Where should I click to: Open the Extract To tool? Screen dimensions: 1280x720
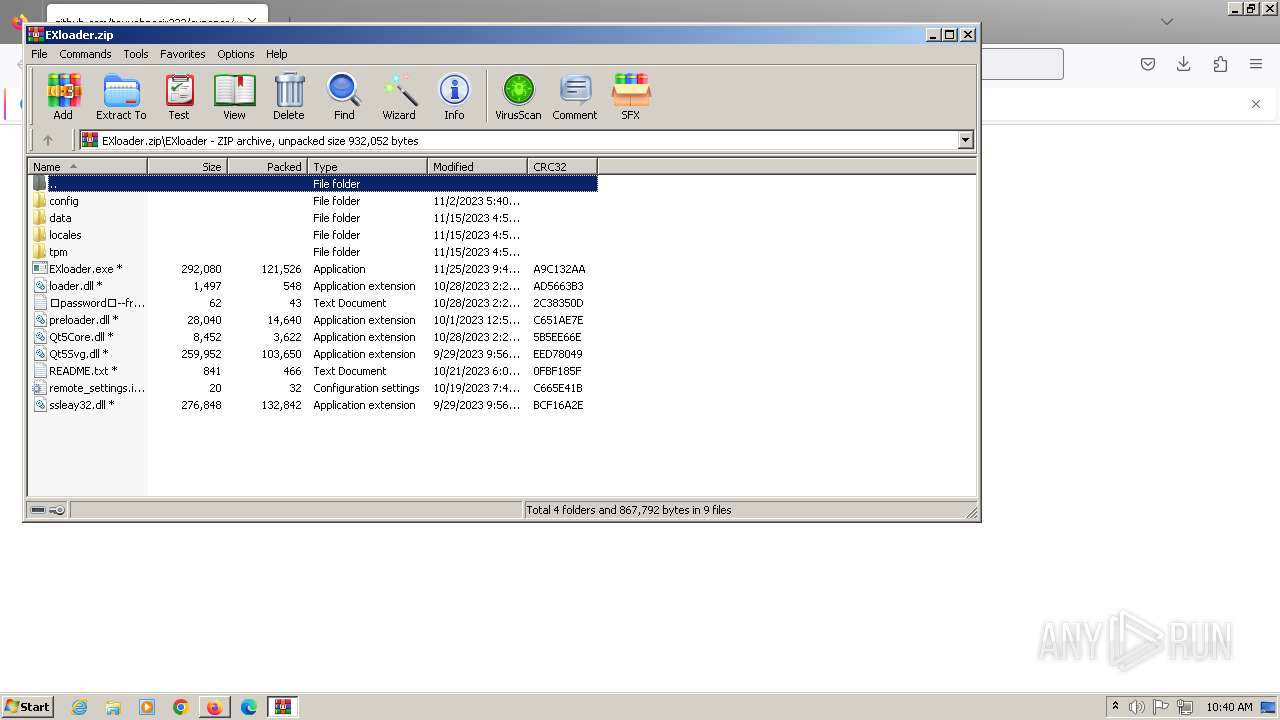pos(121,97)
